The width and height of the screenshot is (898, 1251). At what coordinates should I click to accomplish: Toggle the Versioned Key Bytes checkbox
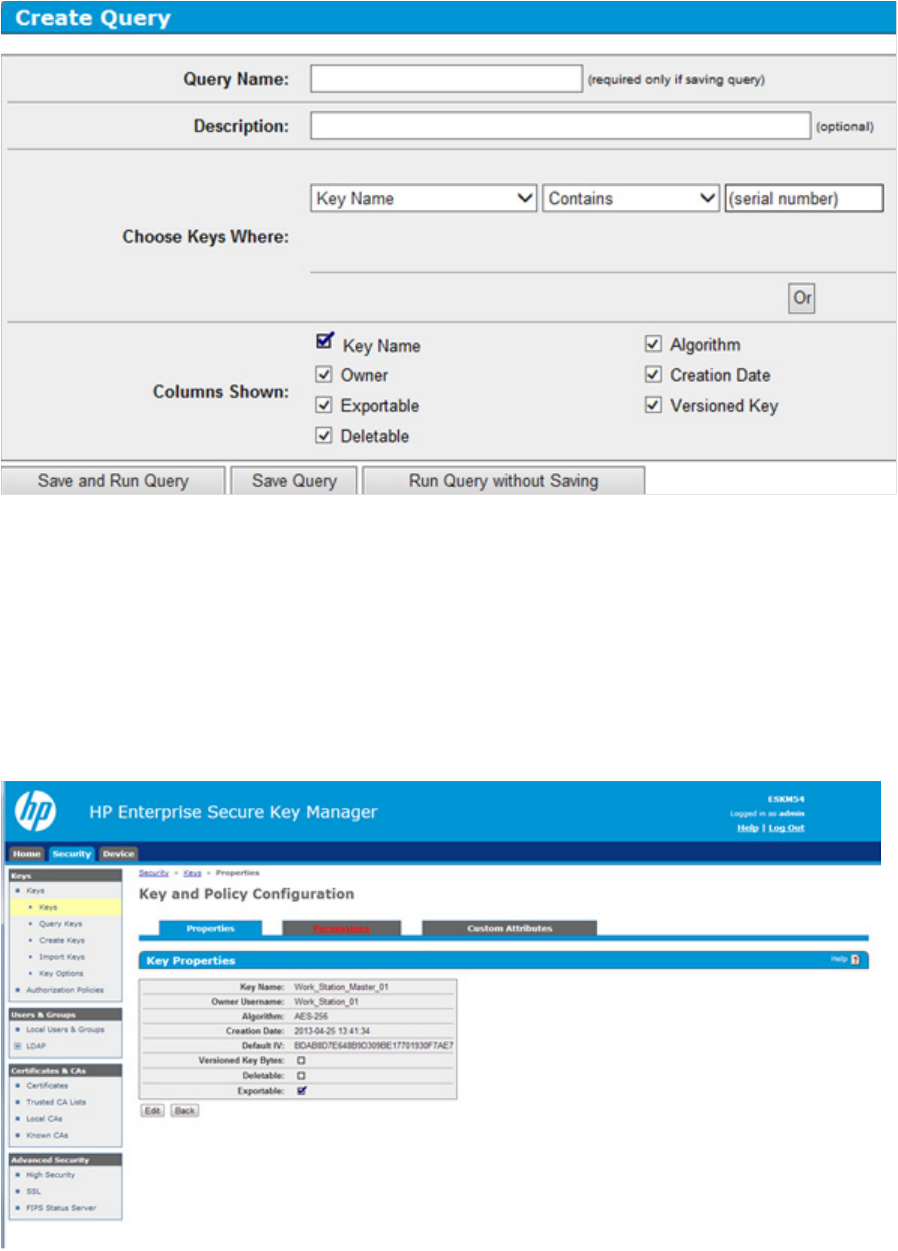click(x=301, y=1059)
